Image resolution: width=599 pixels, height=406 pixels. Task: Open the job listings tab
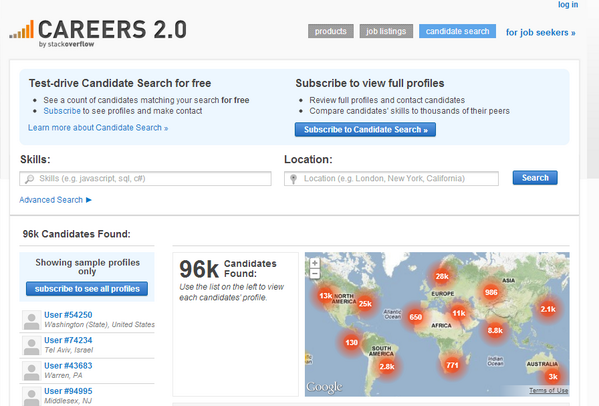coord(386,31)
